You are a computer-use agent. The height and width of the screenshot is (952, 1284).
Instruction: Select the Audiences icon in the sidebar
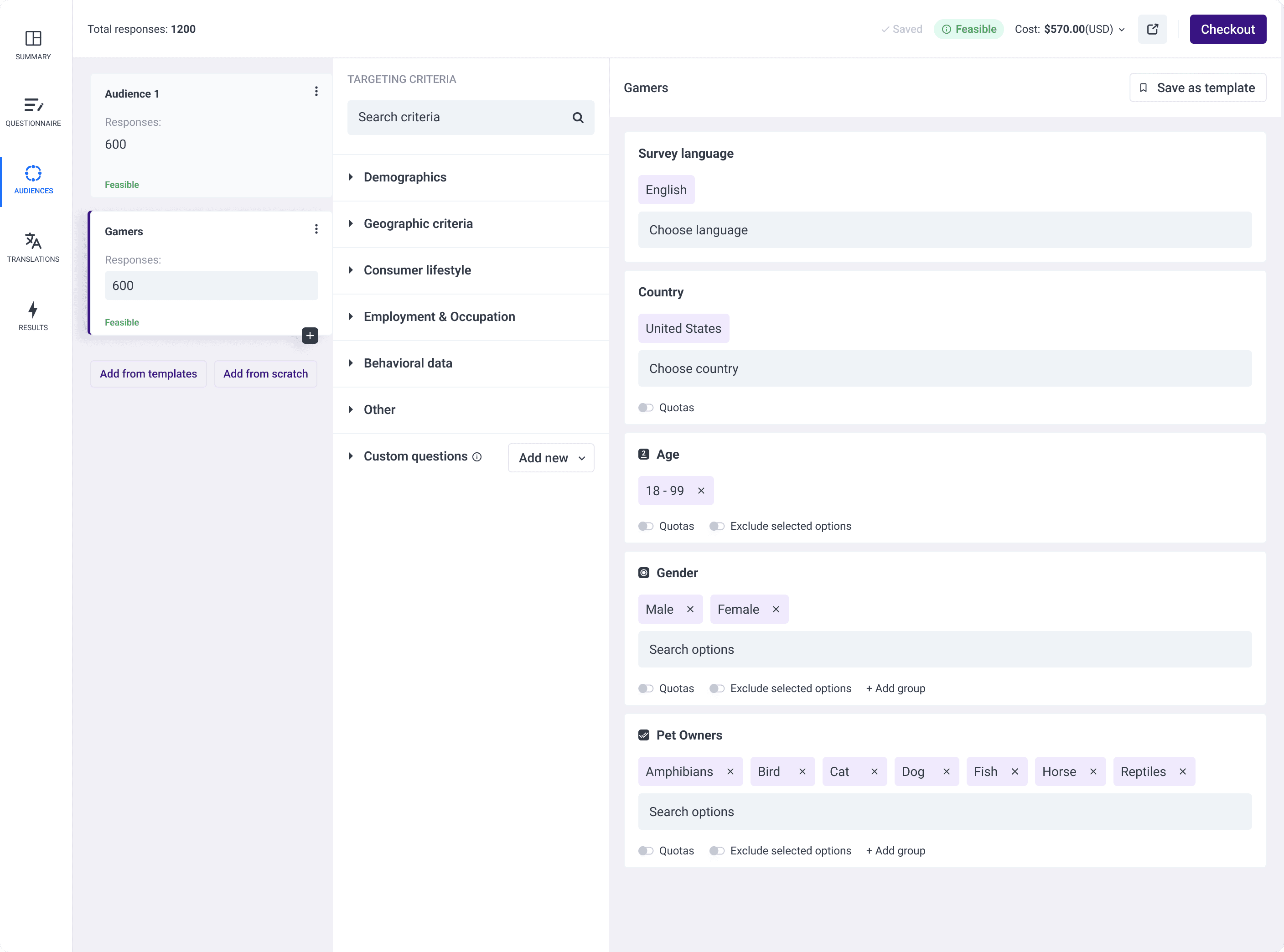33,175
